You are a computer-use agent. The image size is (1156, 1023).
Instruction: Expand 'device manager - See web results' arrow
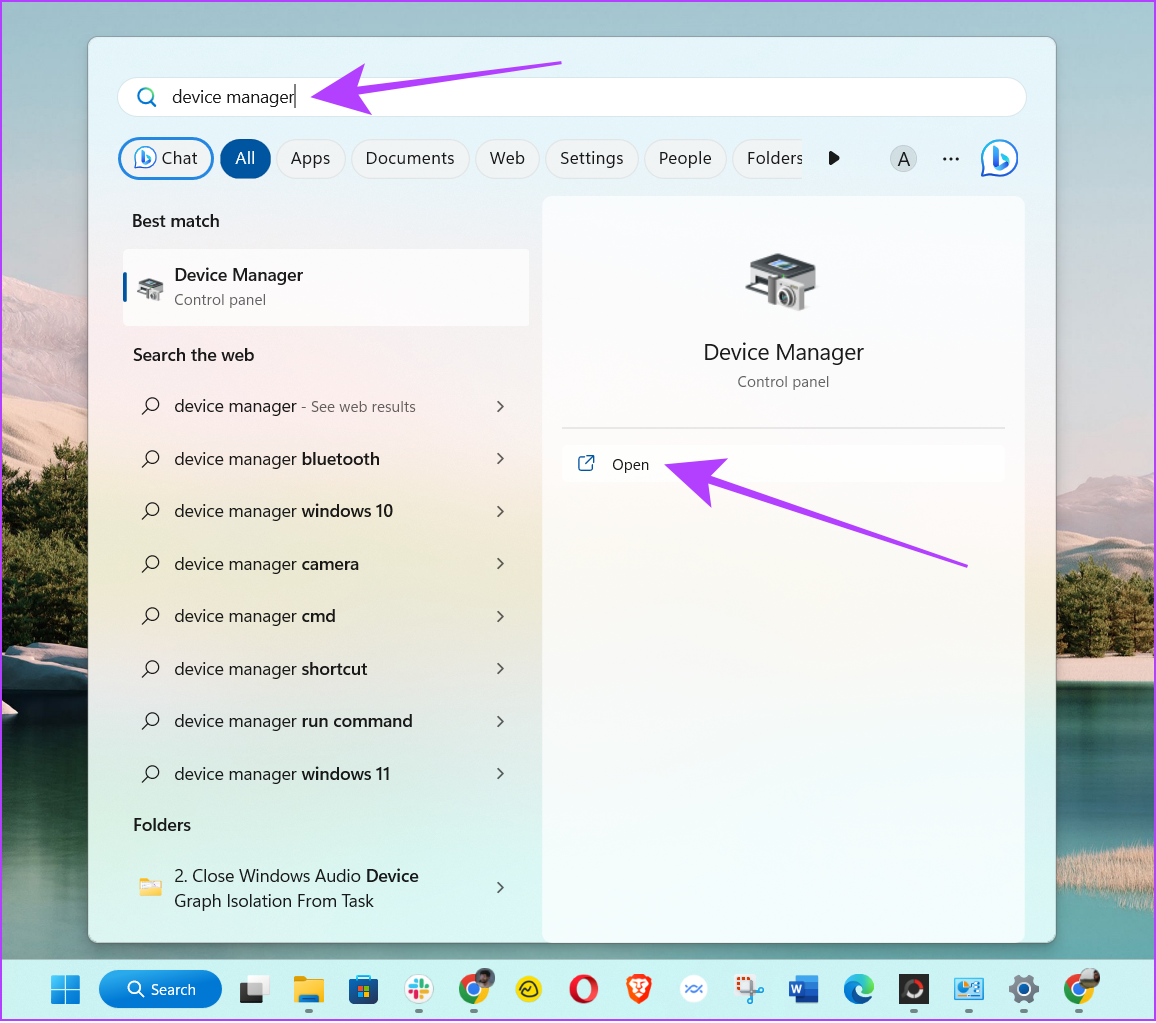click(501, 407)
